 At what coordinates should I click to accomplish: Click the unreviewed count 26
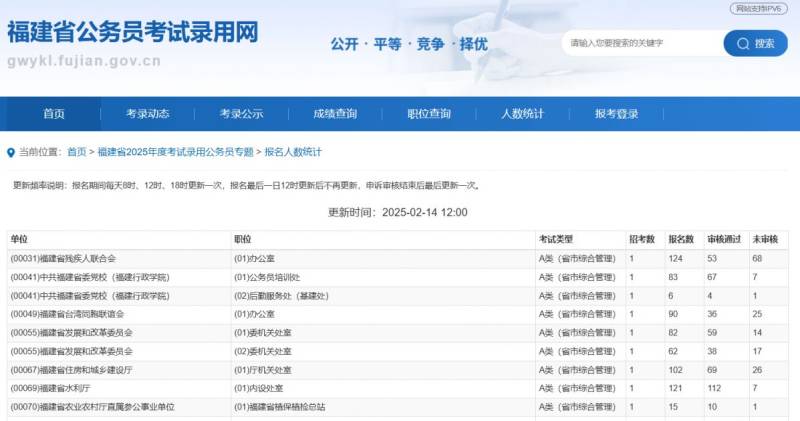pos(757,370)
